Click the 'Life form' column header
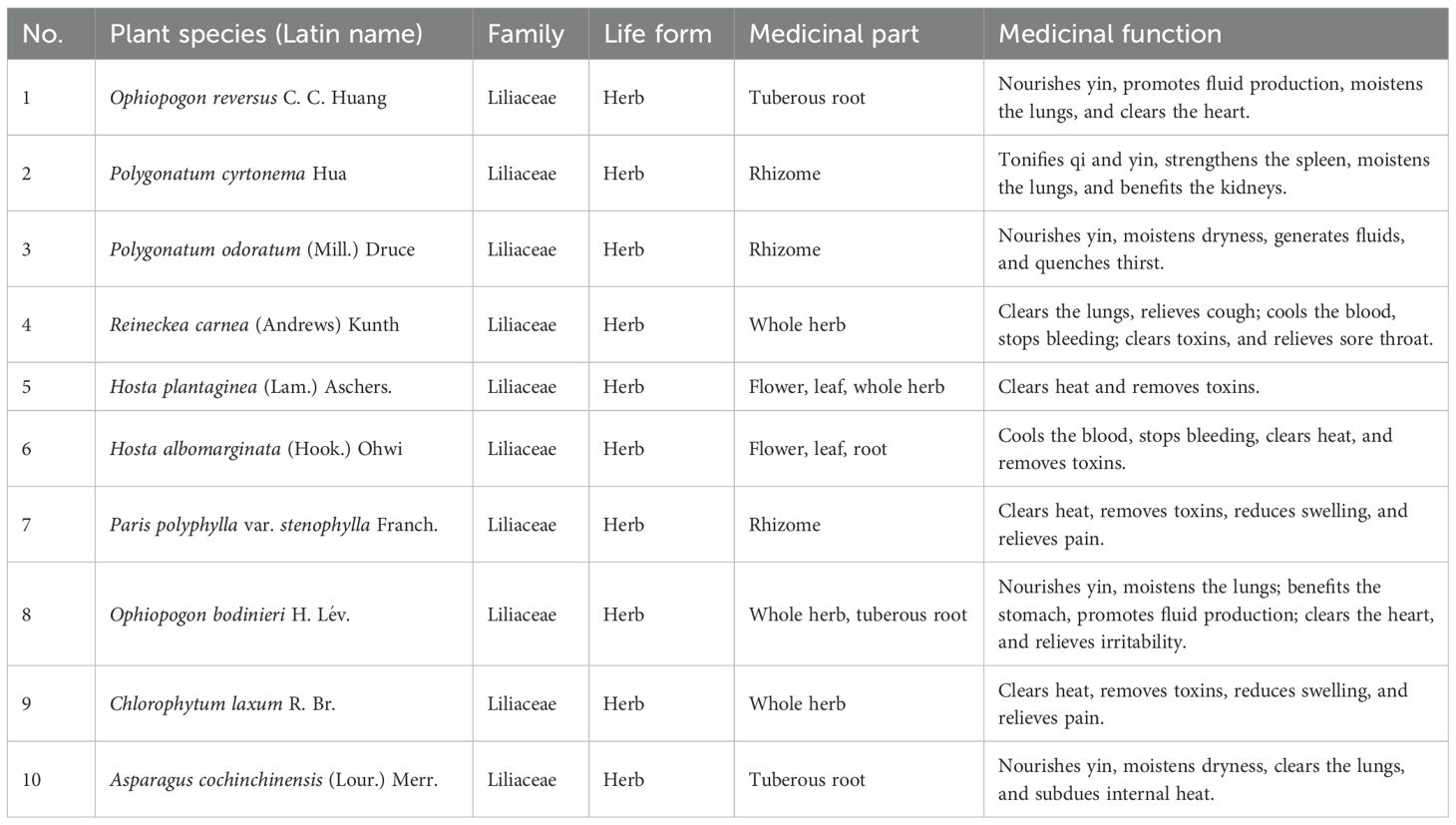The image size is (1456, 825). pyautogui.click(x=657, y=34)
